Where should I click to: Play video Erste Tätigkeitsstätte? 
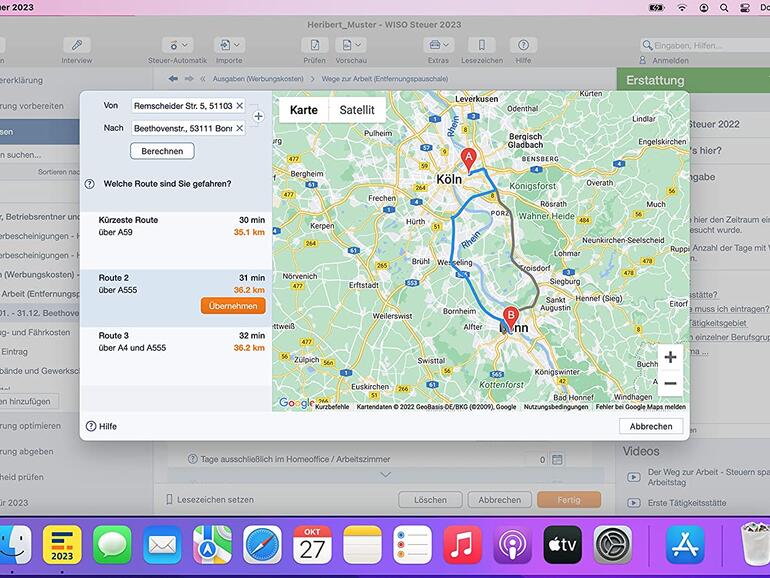click(x=634, y=503)
